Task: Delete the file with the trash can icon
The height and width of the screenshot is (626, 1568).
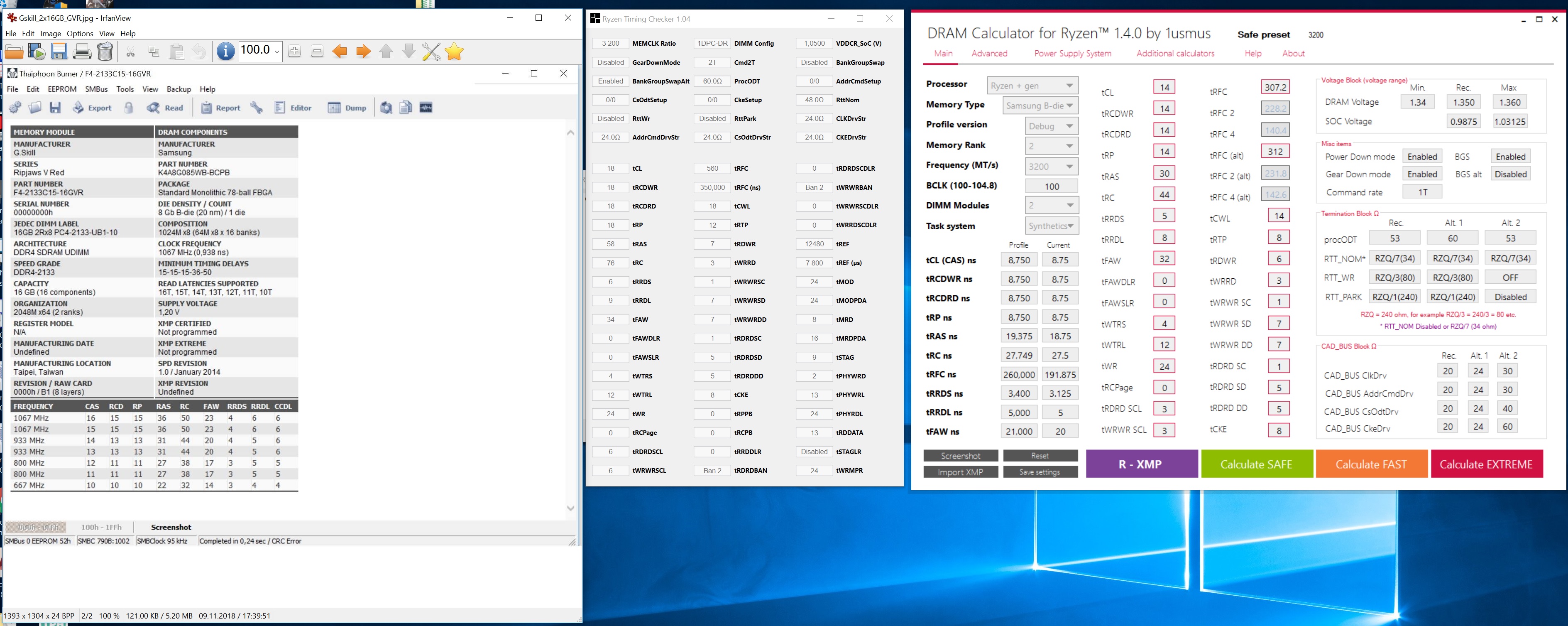Action: [105, 52]
